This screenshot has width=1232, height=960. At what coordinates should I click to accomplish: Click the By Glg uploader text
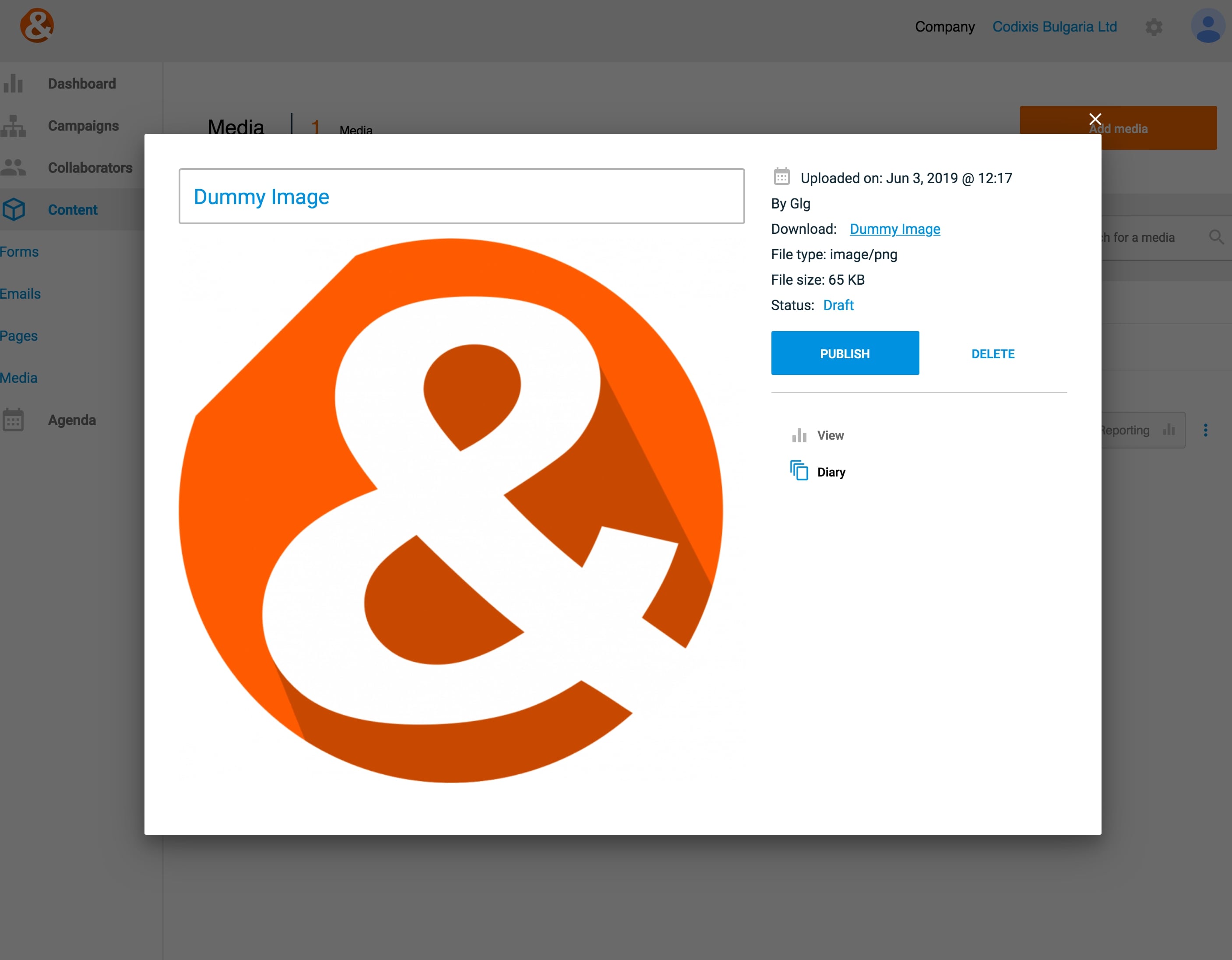(x=790, y=204)
